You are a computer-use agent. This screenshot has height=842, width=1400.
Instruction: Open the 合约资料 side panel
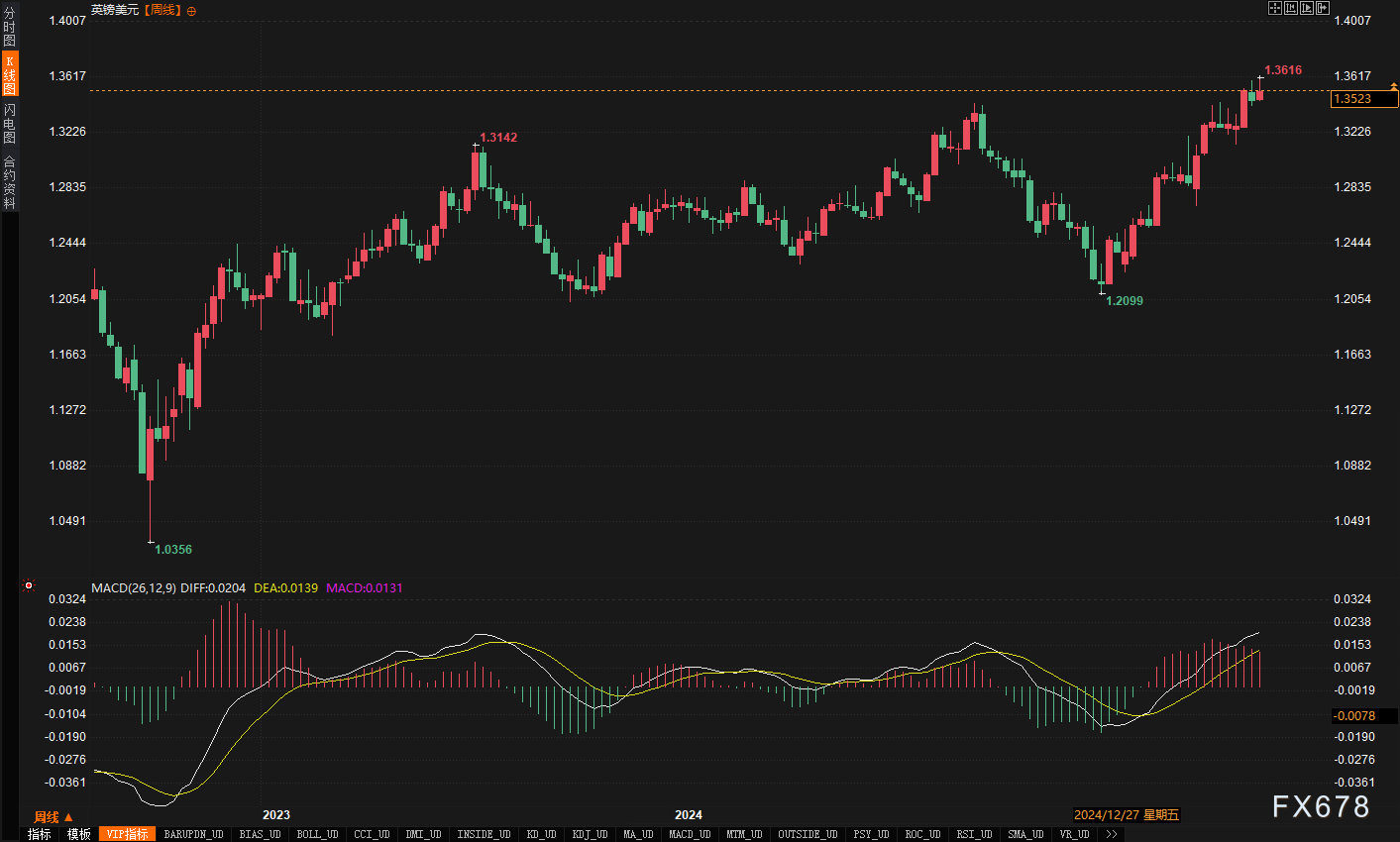point(9,181)
